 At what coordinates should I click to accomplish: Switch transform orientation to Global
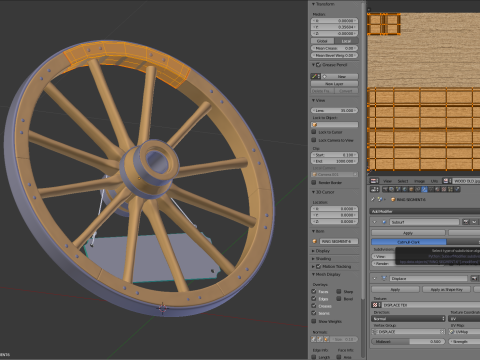click(323, 41)
